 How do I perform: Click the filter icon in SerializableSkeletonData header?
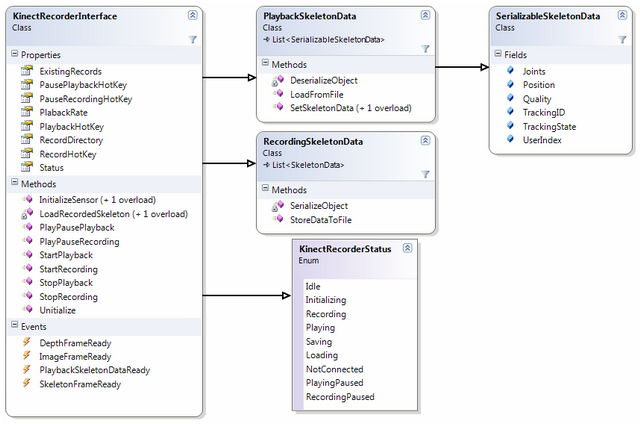point(622,39)
